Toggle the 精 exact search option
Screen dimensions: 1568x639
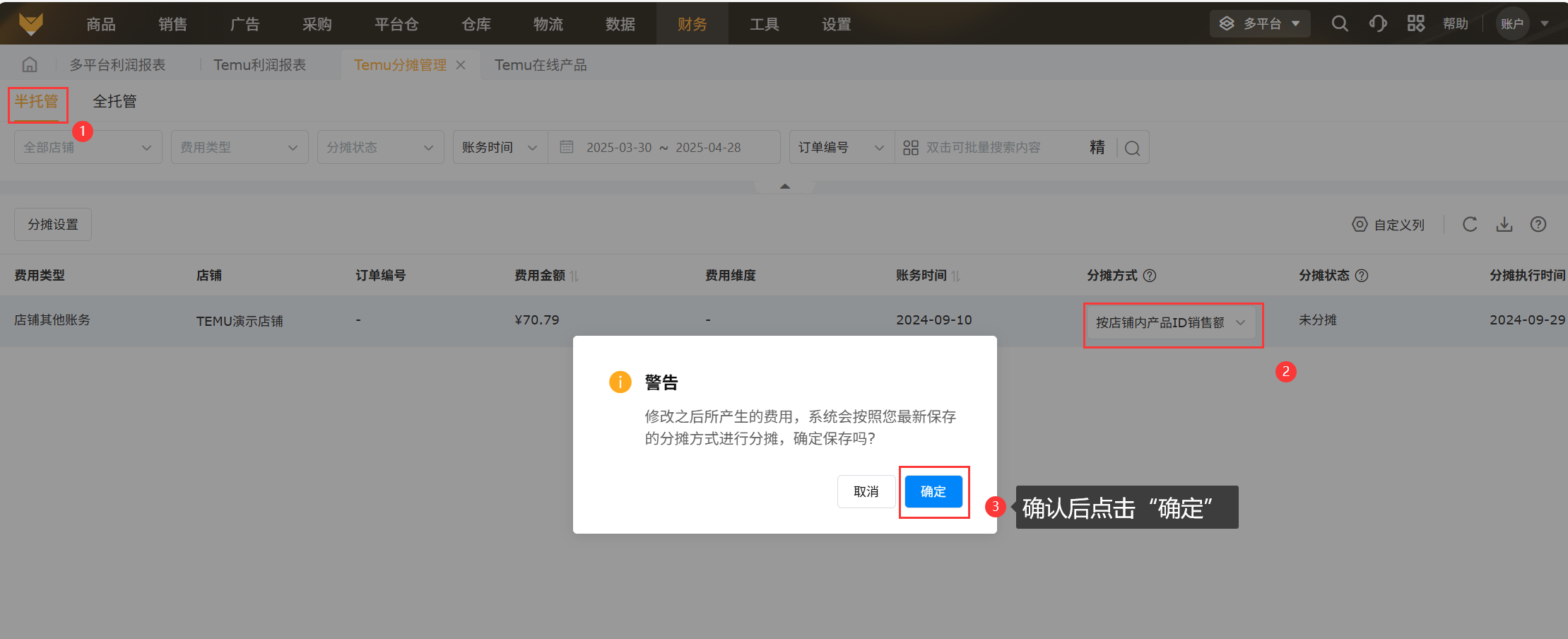(1097, 147)
